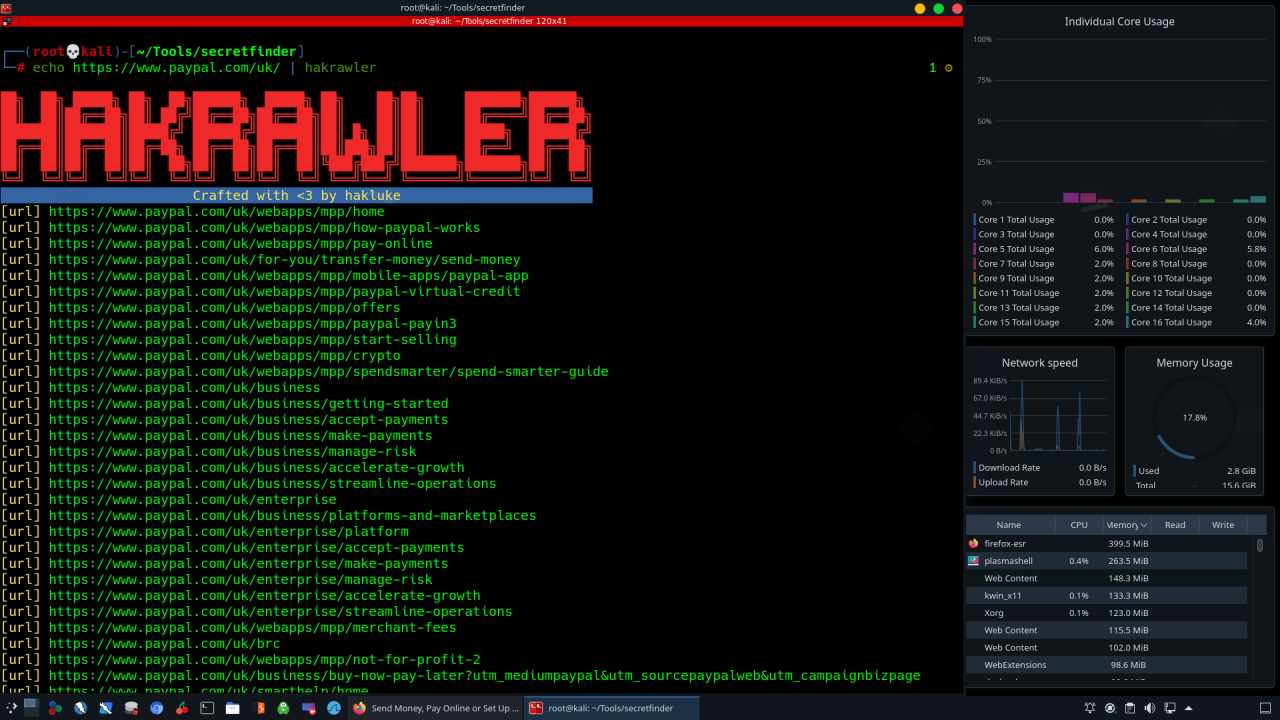1280x720 pixels.
Task: Open the volume control in system tray
Action: pyautogui.click(x=1149, y=708)
